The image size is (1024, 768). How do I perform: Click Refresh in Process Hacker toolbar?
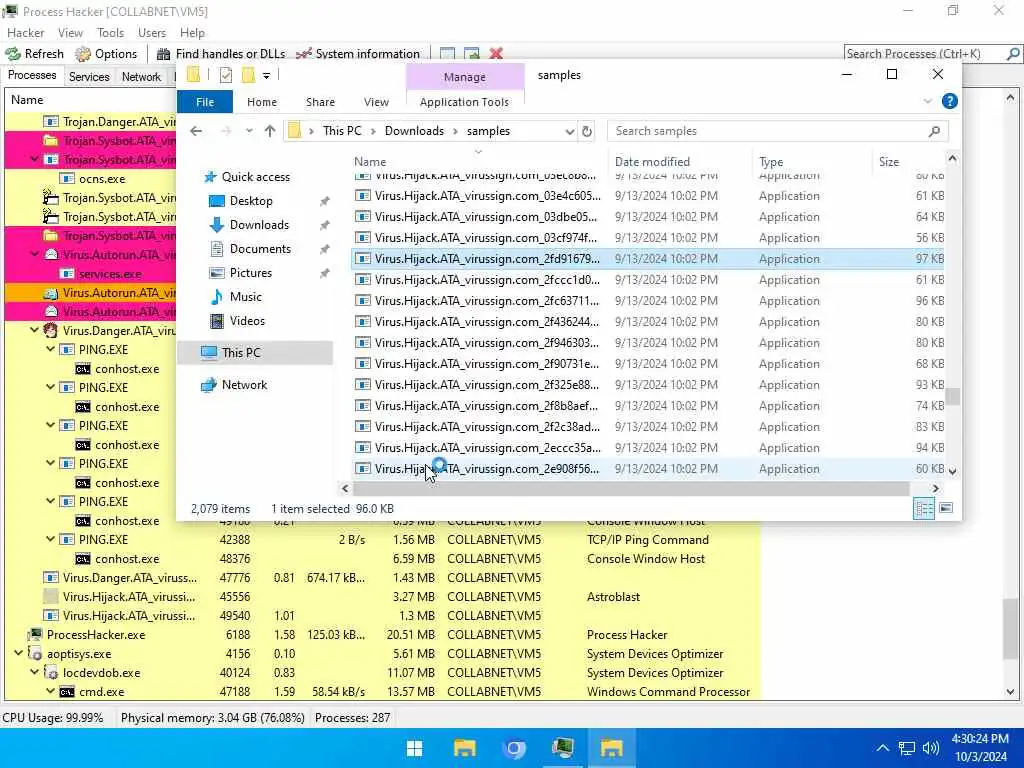tap(35, 54)
